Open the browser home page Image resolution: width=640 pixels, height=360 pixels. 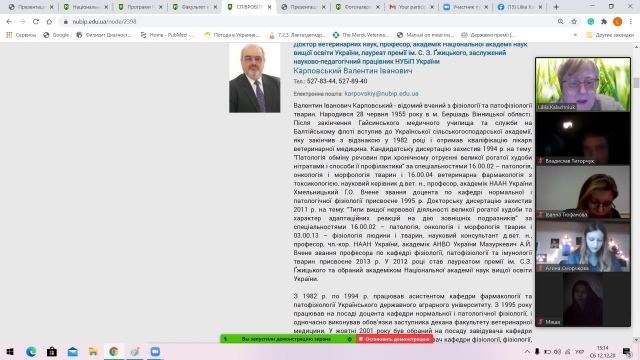pos(49,22)
